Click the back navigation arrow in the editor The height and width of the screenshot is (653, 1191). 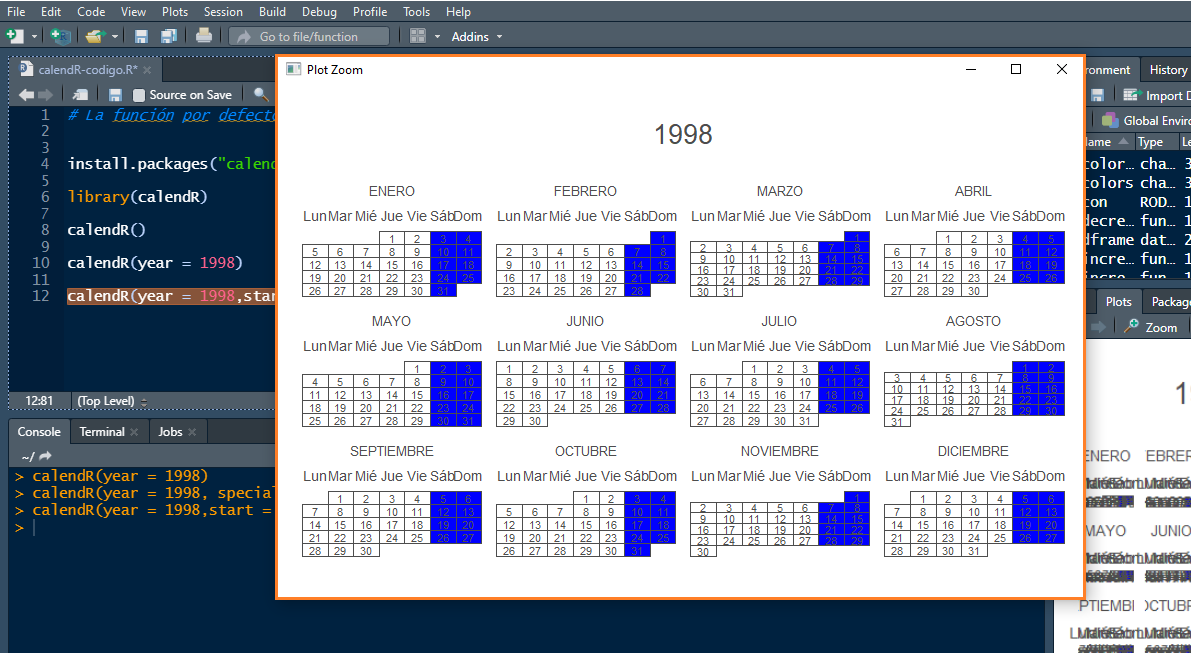27,94
